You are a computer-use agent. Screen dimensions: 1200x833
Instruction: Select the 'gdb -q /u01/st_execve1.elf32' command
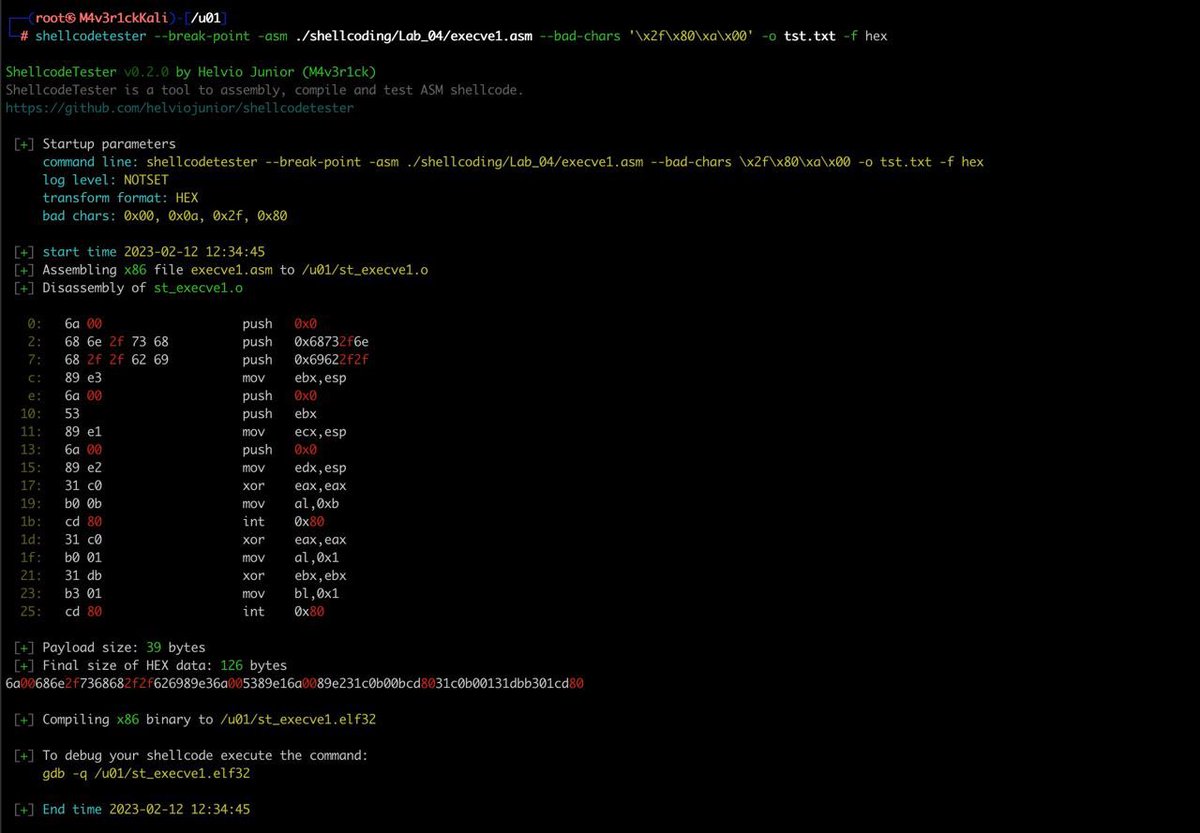pyautogui.click(x=146, y=773)
